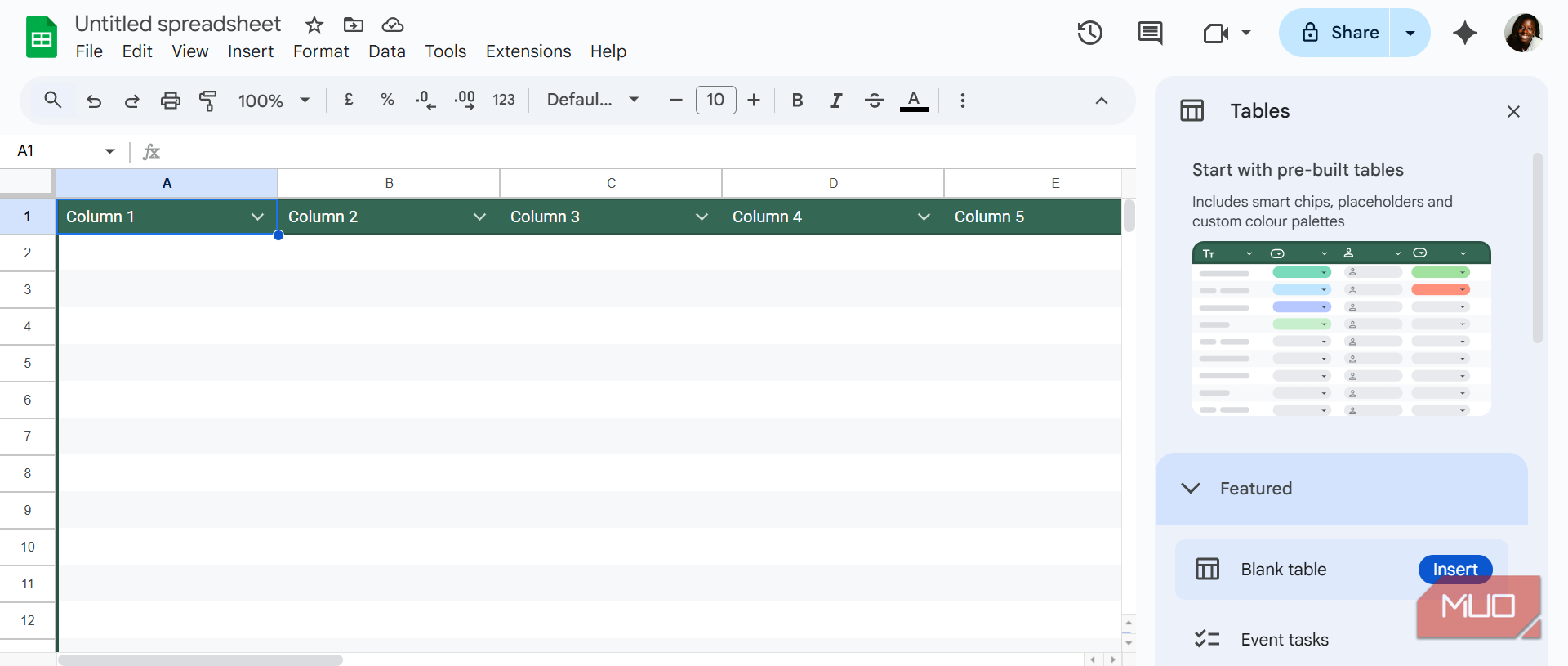The image size is (1568, 666).
Task: Click the Gemini sparkle icon
Action: [1465, 33]
